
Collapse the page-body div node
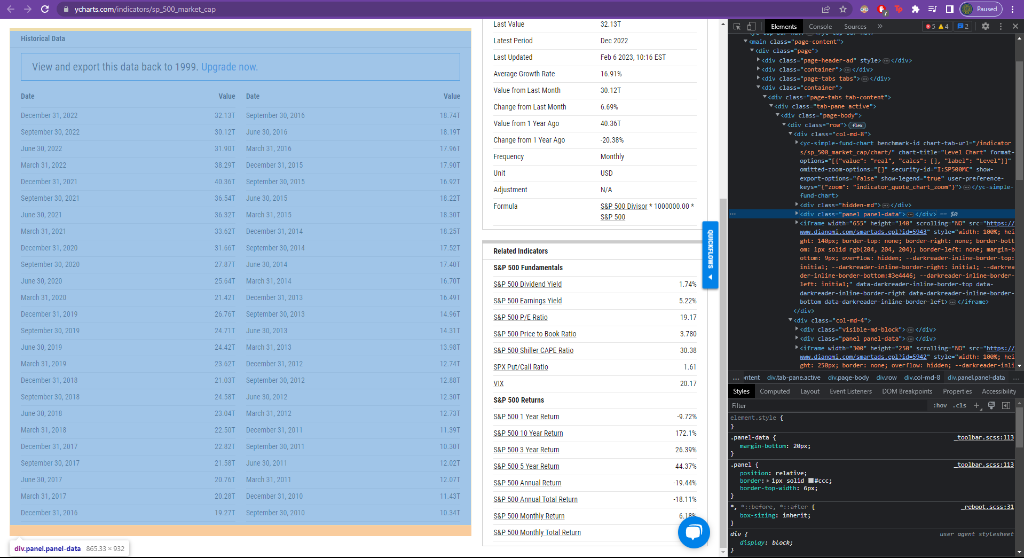tap(778, 115)
